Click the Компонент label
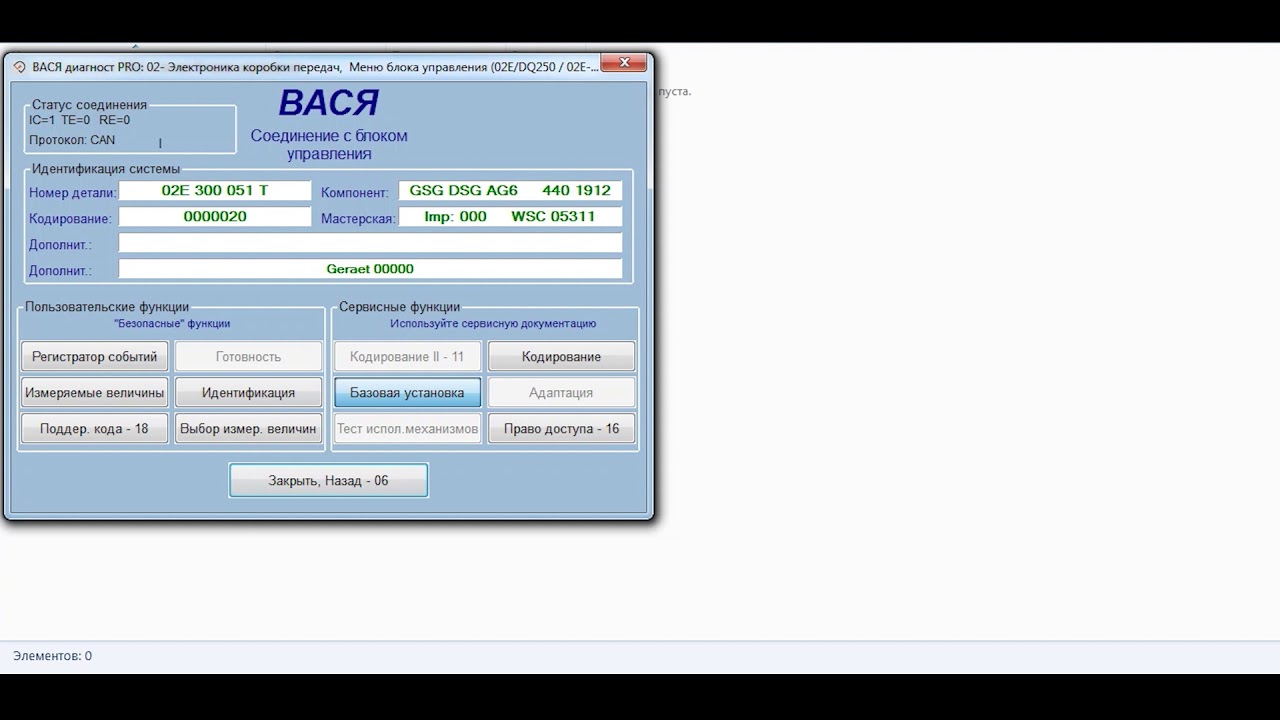Image resolution: width=1280 pixels, height=720 pixels. pyautogui.click(x=355, y=193)
